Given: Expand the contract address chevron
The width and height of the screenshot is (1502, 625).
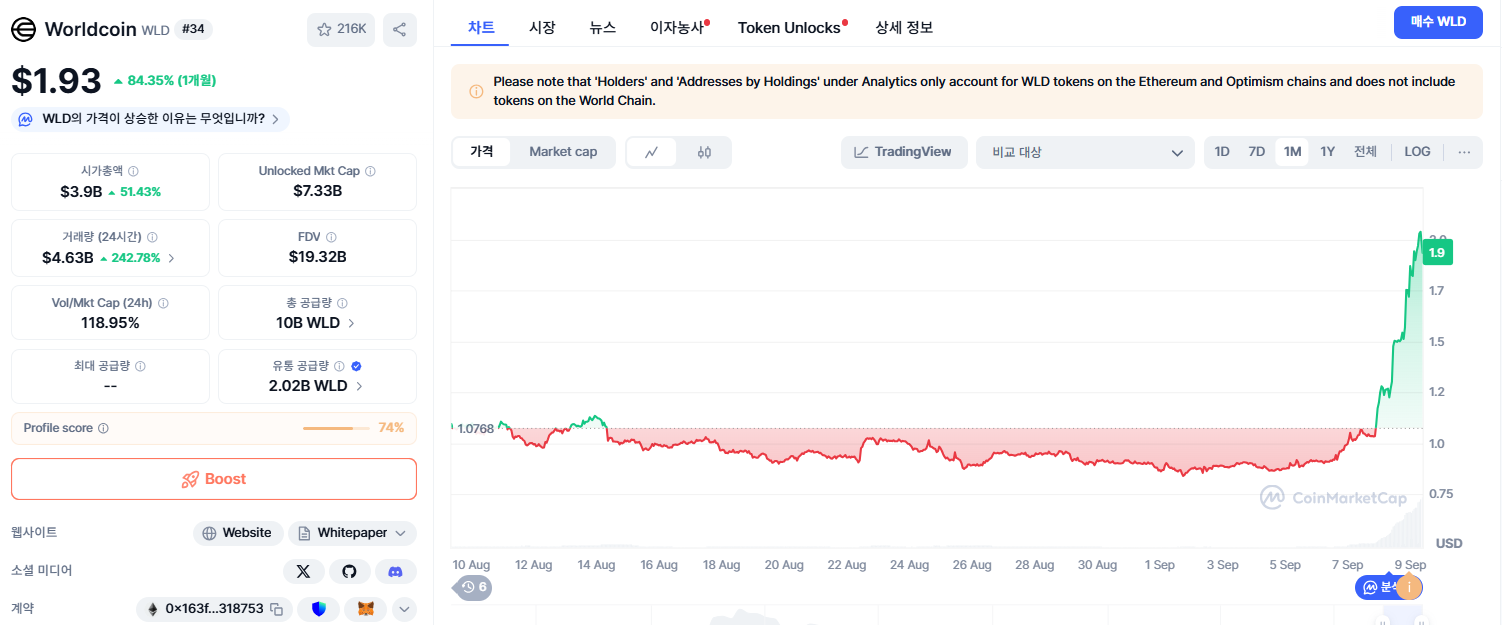Looking at the screenshot, I should point(404,608).
